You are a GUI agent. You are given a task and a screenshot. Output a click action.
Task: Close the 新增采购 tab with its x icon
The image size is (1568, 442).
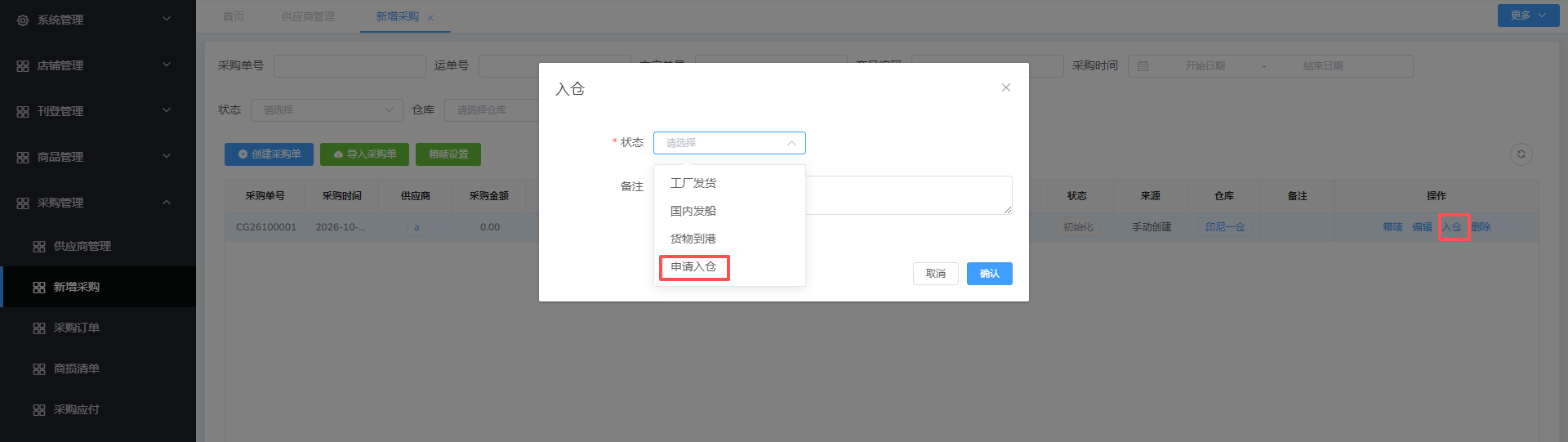click(431, 17)
